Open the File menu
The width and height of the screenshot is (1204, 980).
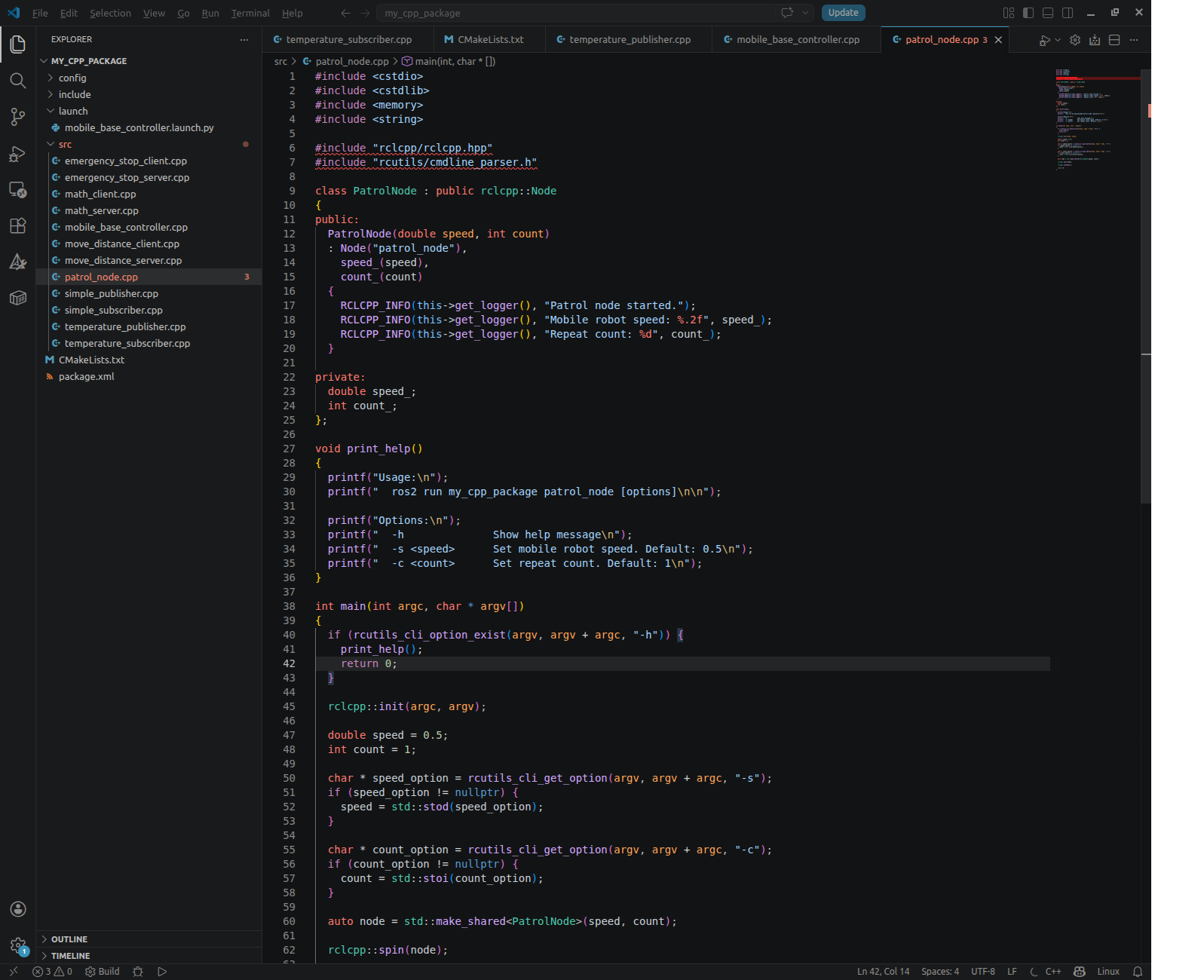[40, 13]
